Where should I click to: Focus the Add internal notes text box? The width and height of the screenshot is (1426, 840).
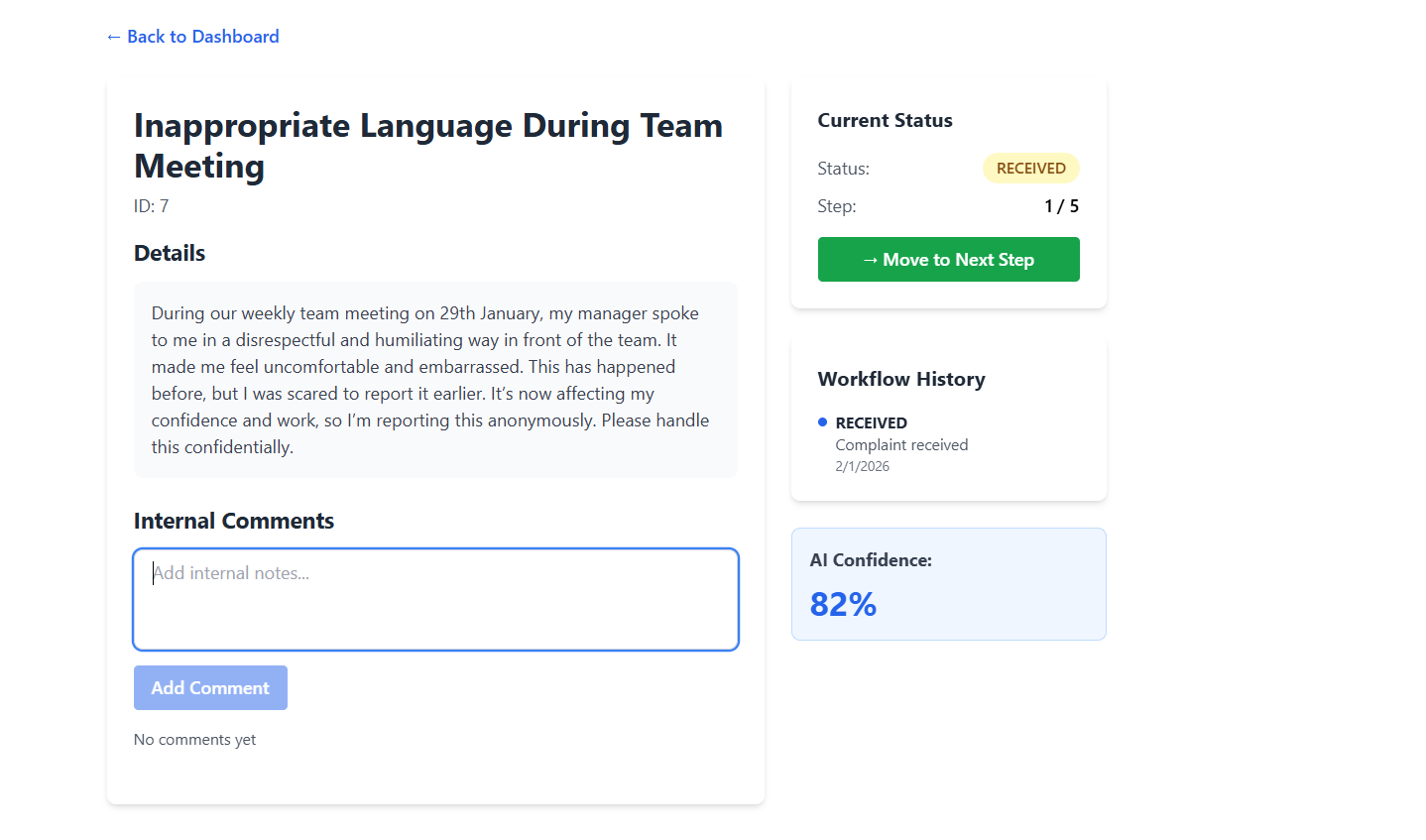[x=435, y=599]
